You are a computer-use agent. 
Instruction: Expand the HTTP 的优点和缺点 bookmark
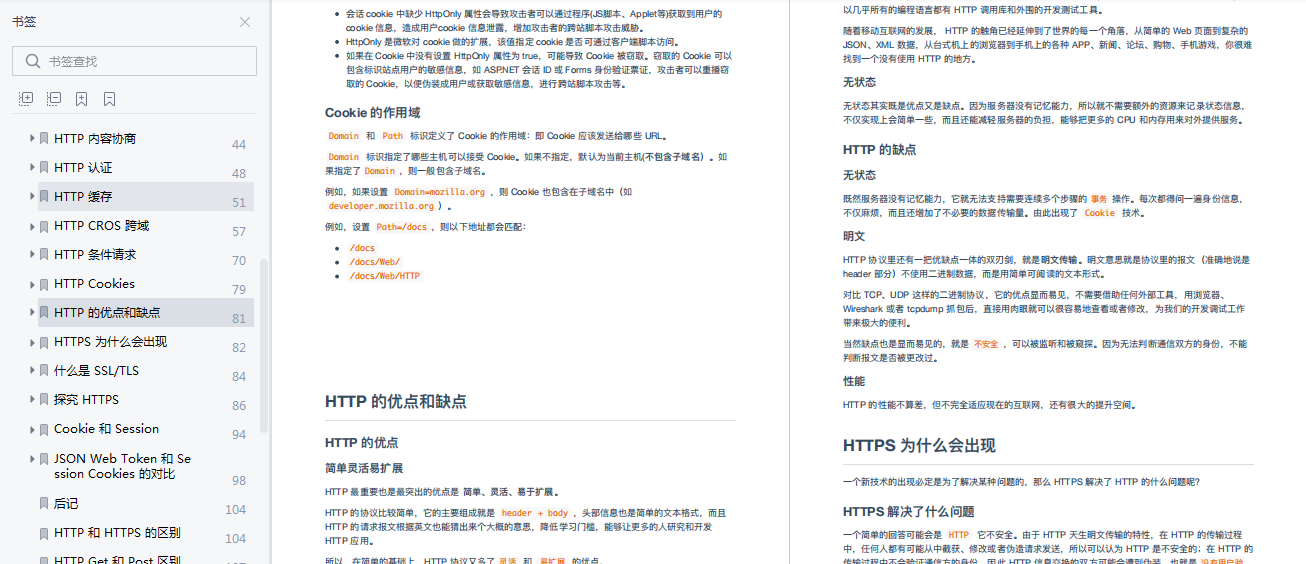pyautogui.click(x=32, y=312)
